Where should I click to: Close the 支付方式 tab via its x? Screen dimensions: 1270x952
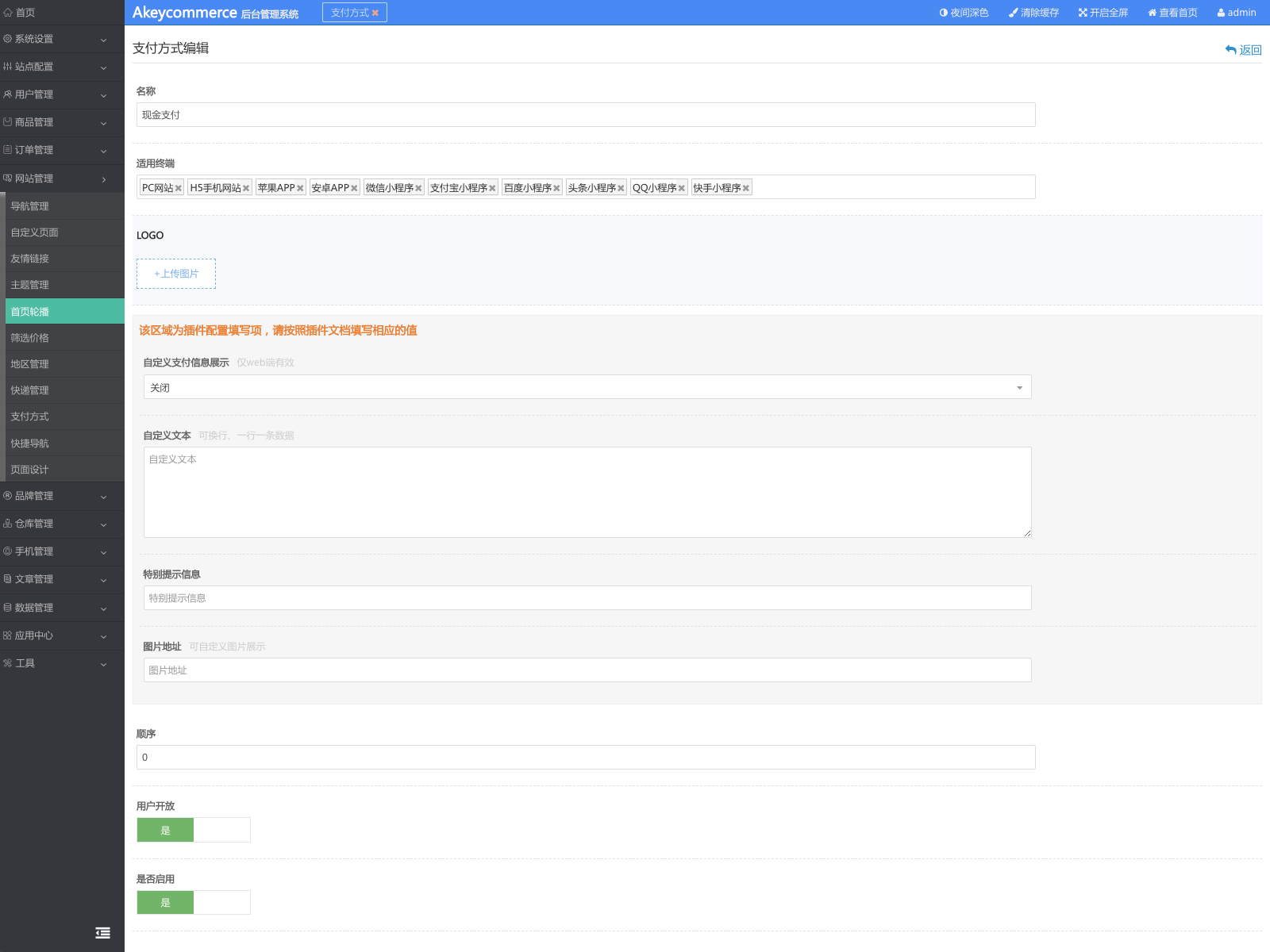click(375, 13)
